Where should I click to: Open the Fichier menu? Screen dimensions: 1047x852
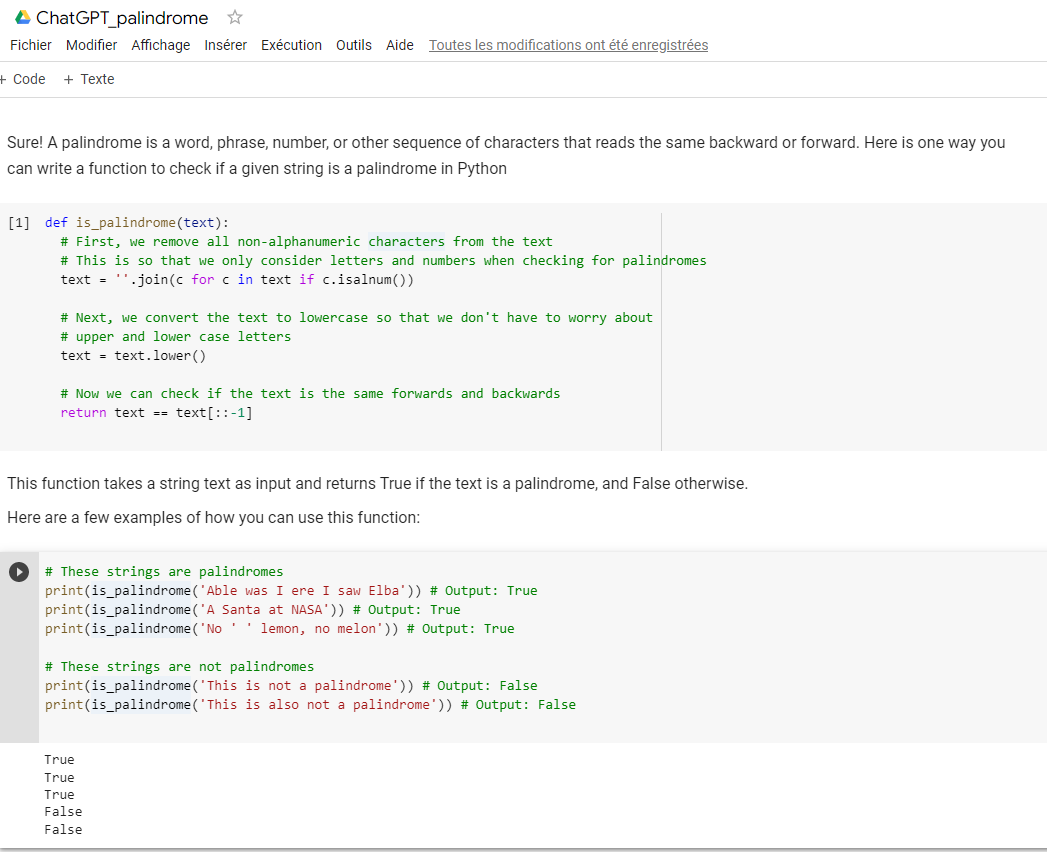coord(31,45)
